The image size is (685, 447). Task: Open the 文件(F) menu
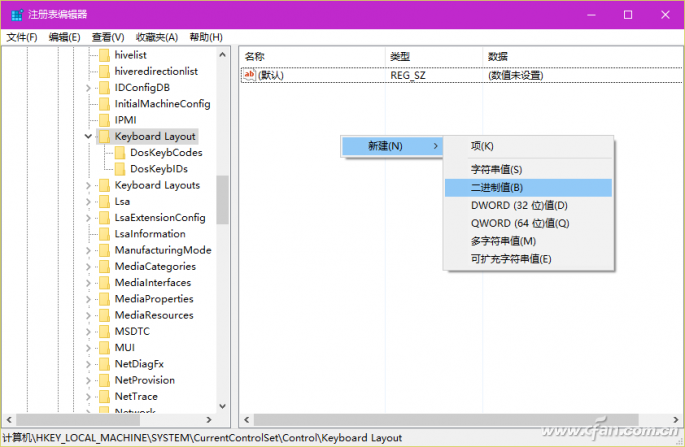tap(22, 37)
